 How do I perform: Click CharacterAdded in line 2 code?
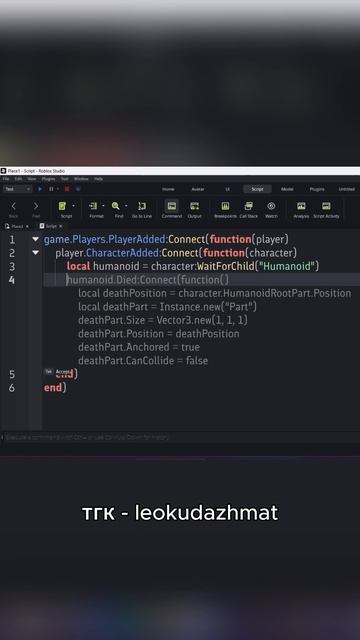tap(122, 253)
